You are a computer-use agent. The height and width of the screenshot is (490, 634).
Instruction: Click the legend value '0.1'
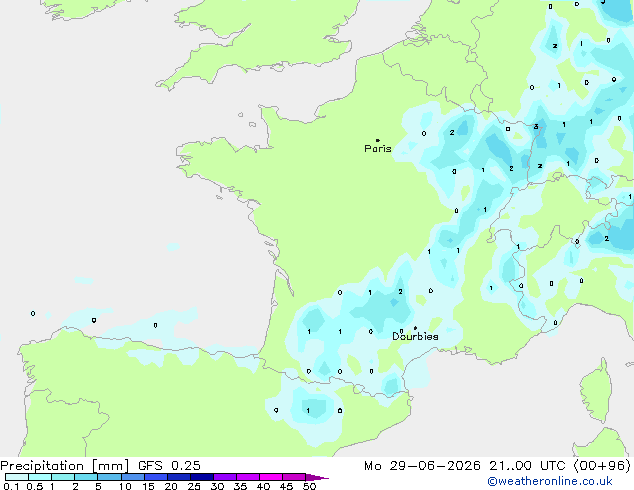coord(11,486)
